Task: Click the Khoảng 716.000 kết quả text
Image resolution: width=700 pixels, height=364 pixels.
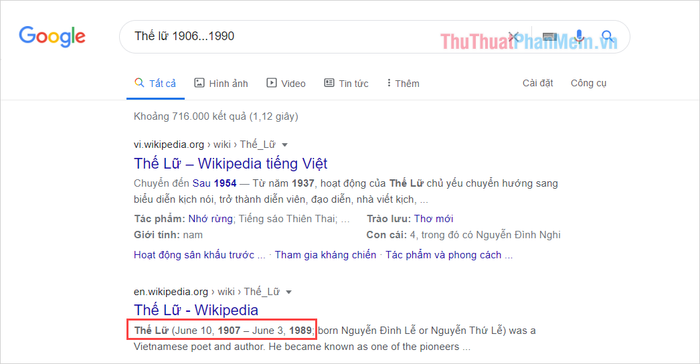Action: tap(216, 117)
